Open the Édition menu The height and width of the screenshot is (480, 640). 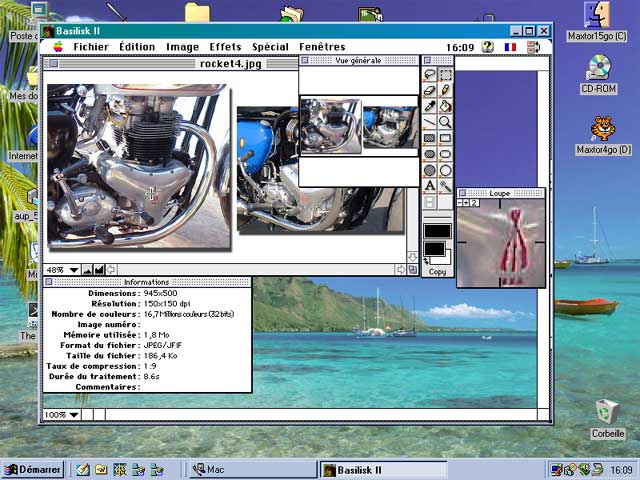pos(137,47)
